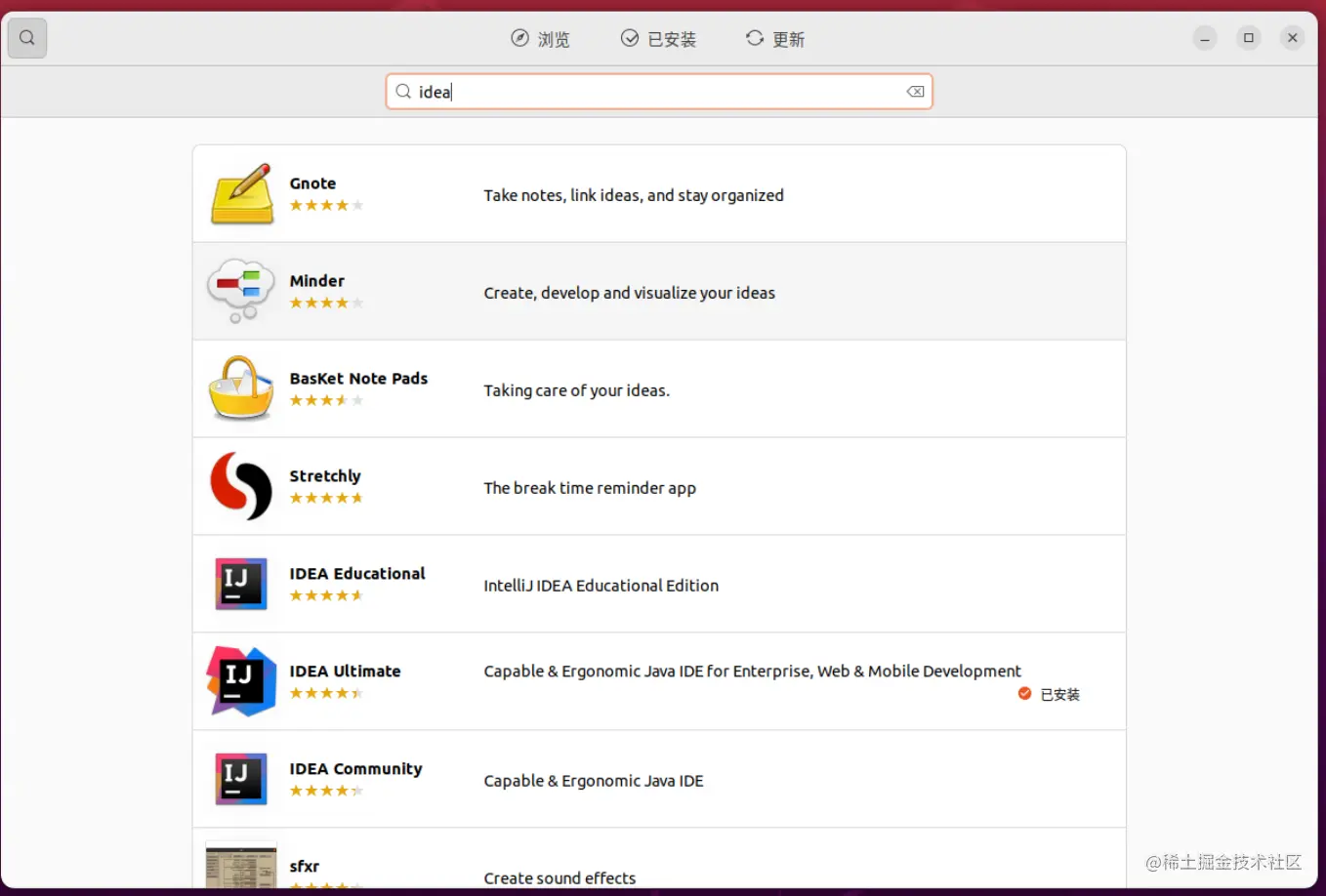Minimize the software center window
Viewport: 1326px width, 896px height.
tap(1205, 38)
